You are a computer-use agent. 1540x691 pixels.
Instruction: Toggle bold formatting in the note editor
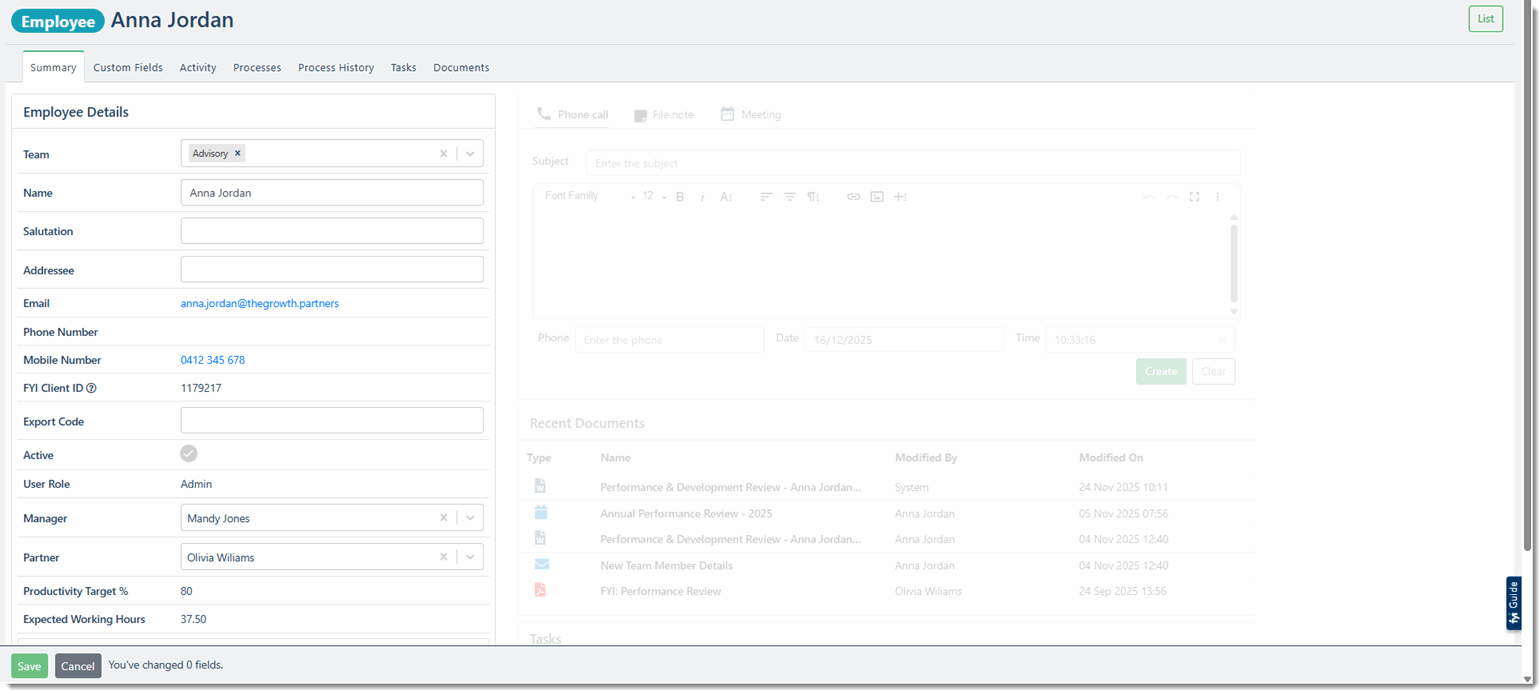tap(680, 196)
